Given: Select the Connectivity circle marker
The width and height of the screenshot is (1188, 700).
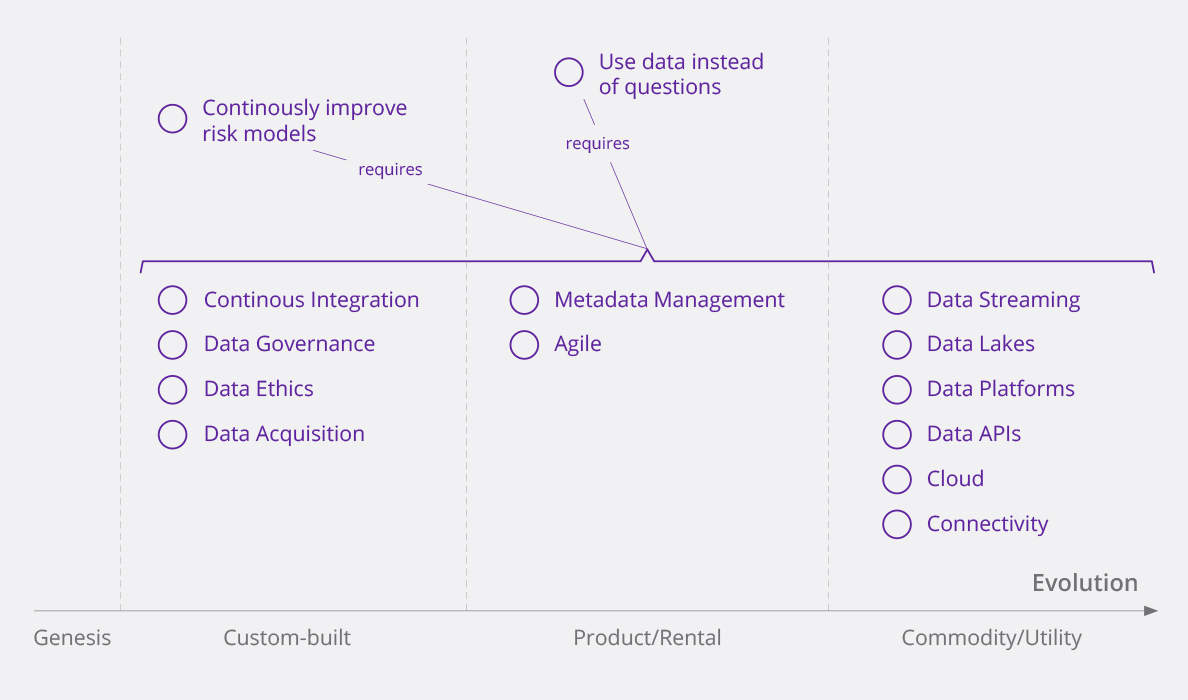Looking at the screenshot, I should [897, 524].
